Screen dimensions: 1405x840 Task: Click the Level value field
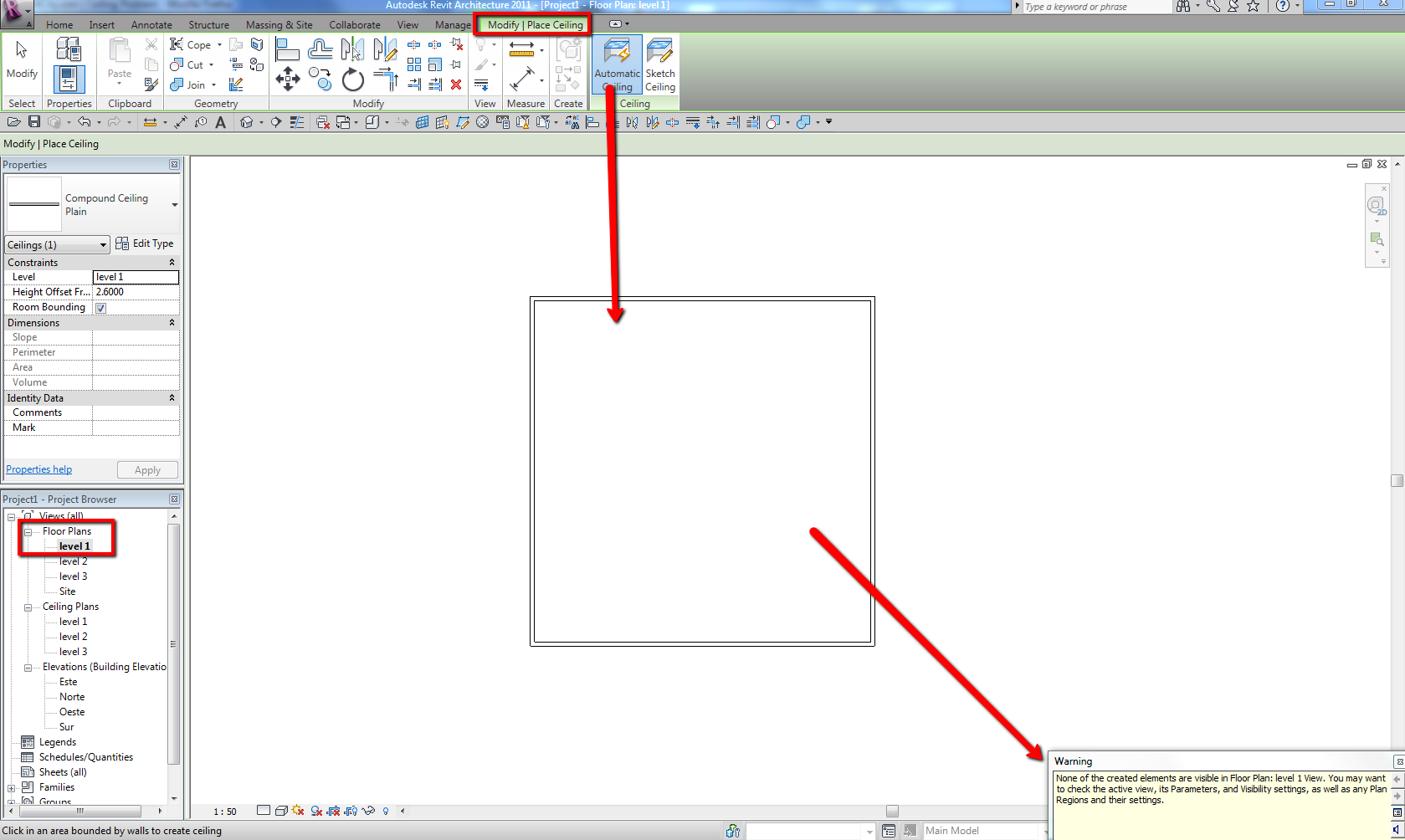(136, 277)
